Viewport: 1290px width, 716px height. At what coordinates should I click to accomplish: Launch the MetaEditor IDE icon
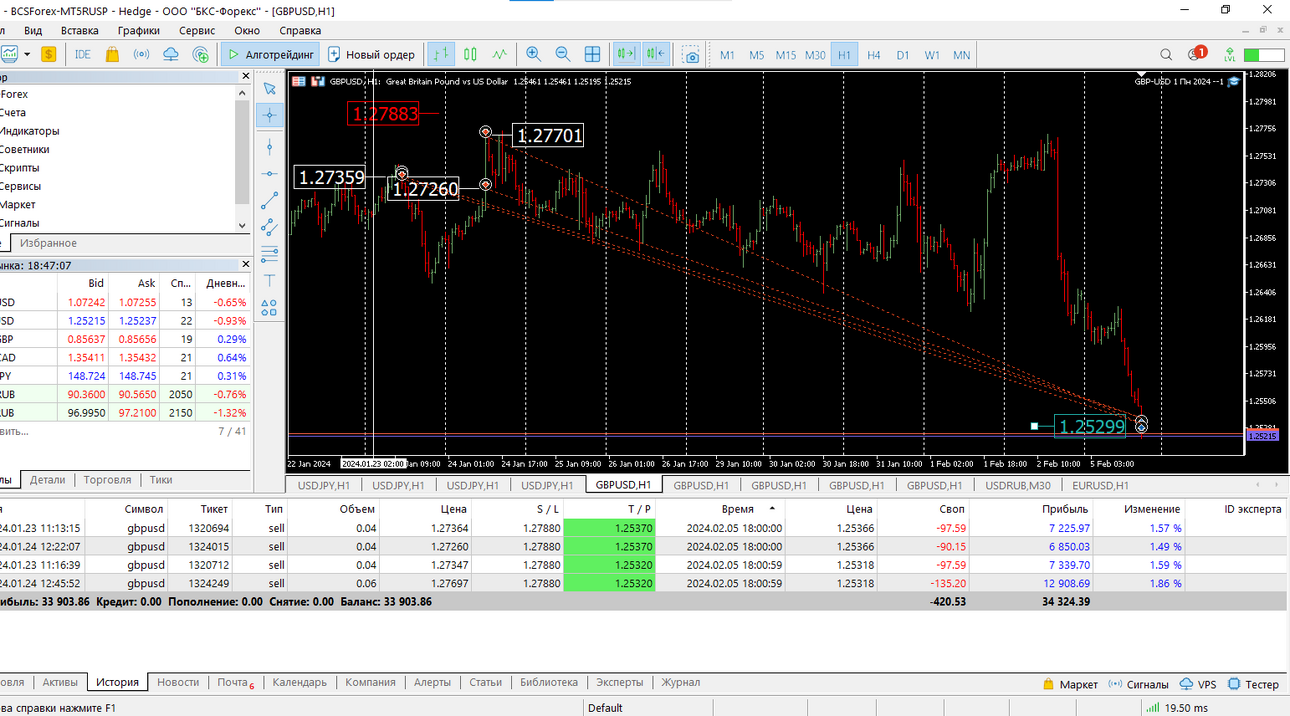pyautogui.click(x=83, y=54)
